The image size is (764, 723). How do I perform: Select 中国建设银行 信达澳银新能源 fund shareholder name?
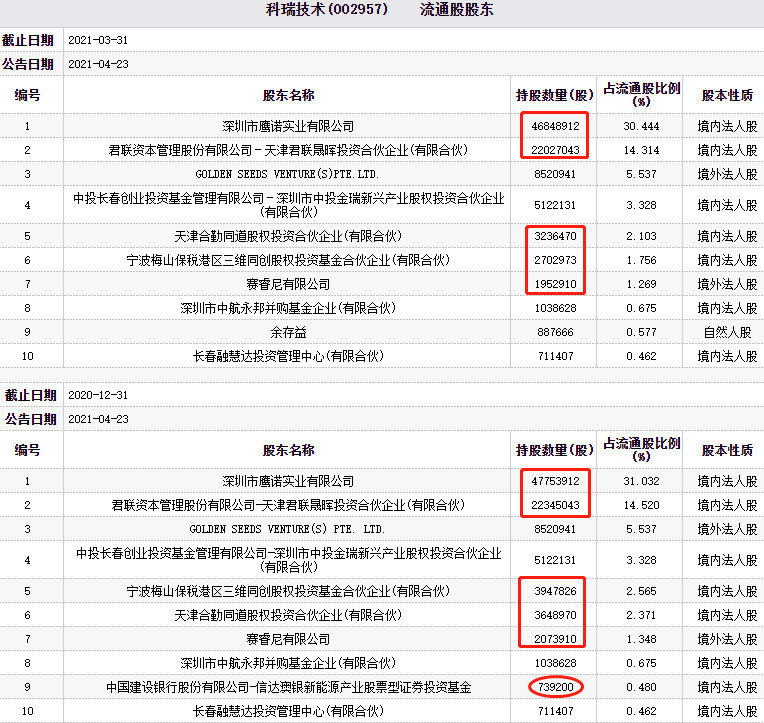(x=288, y=687)
